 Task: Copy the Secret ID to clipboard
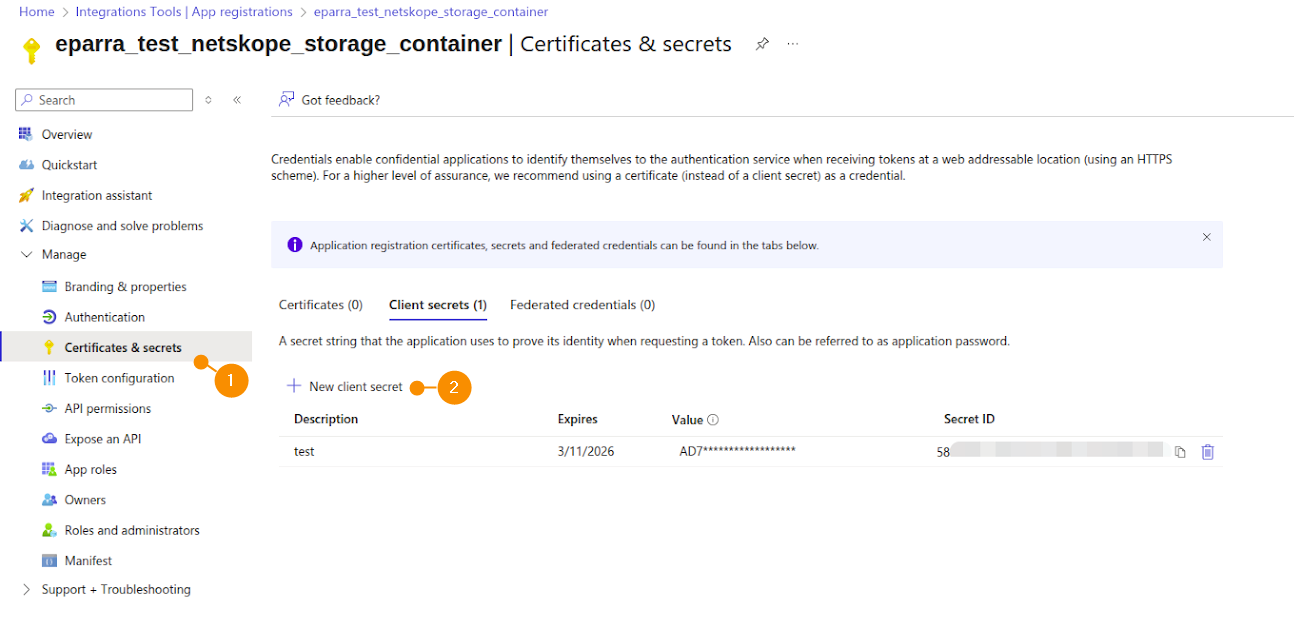coord(1180,452)
